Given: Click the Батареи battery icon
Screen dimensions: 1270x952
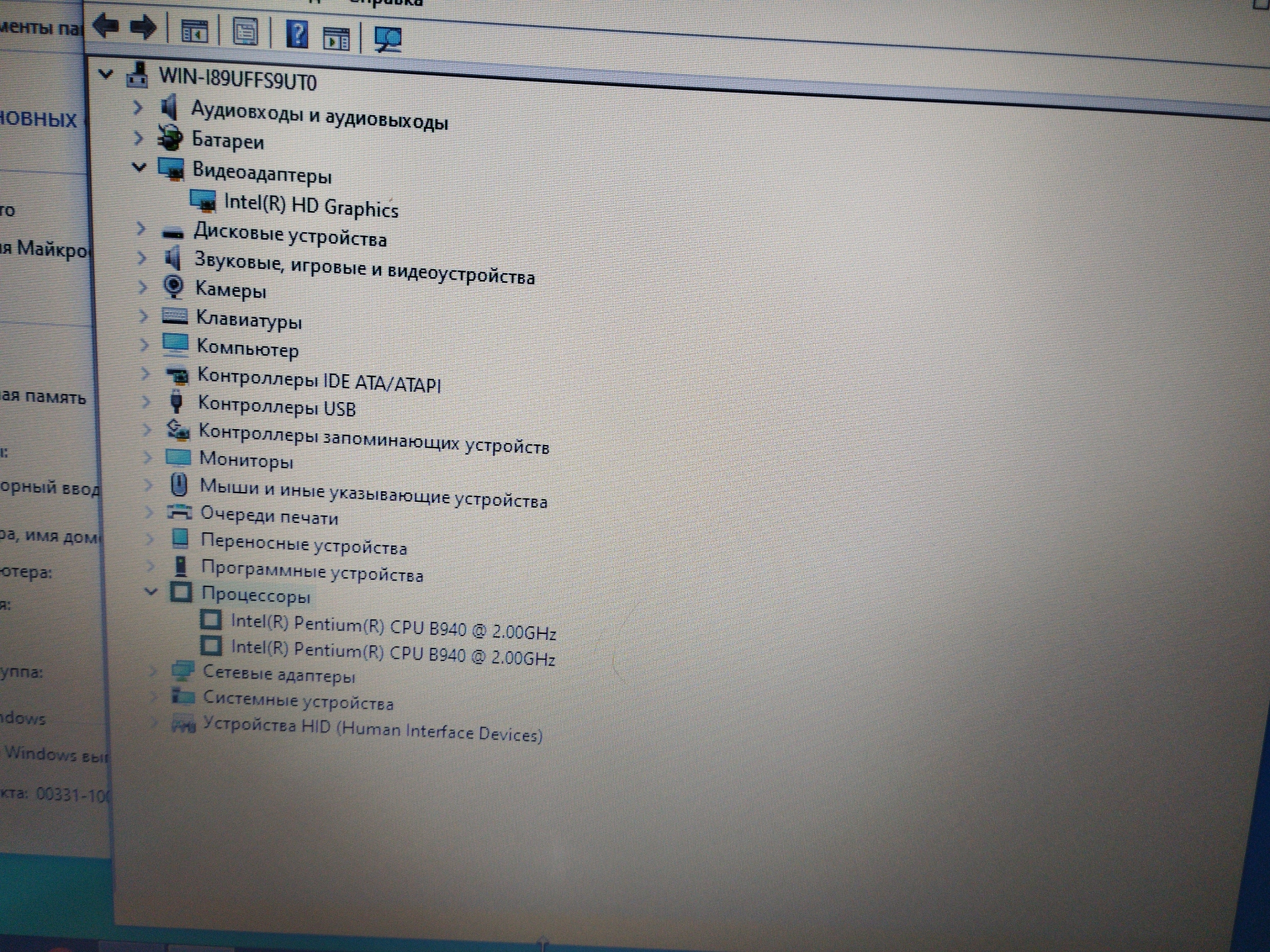Looking at the screenshot, I should click(171, 137).
